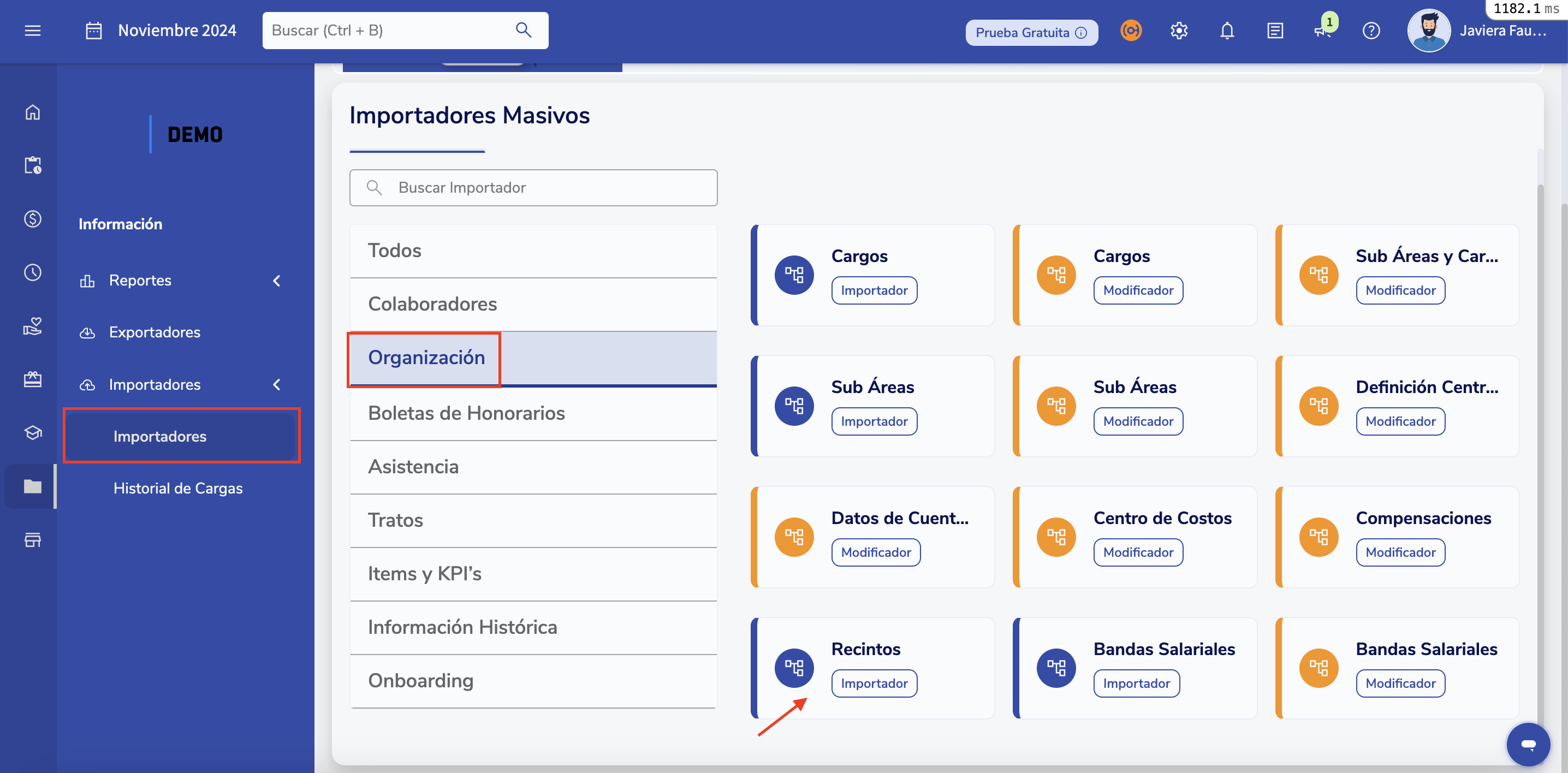1568x773 pixels.
Task: Click Prueba Gratuita button
Action: [1031, 32]
